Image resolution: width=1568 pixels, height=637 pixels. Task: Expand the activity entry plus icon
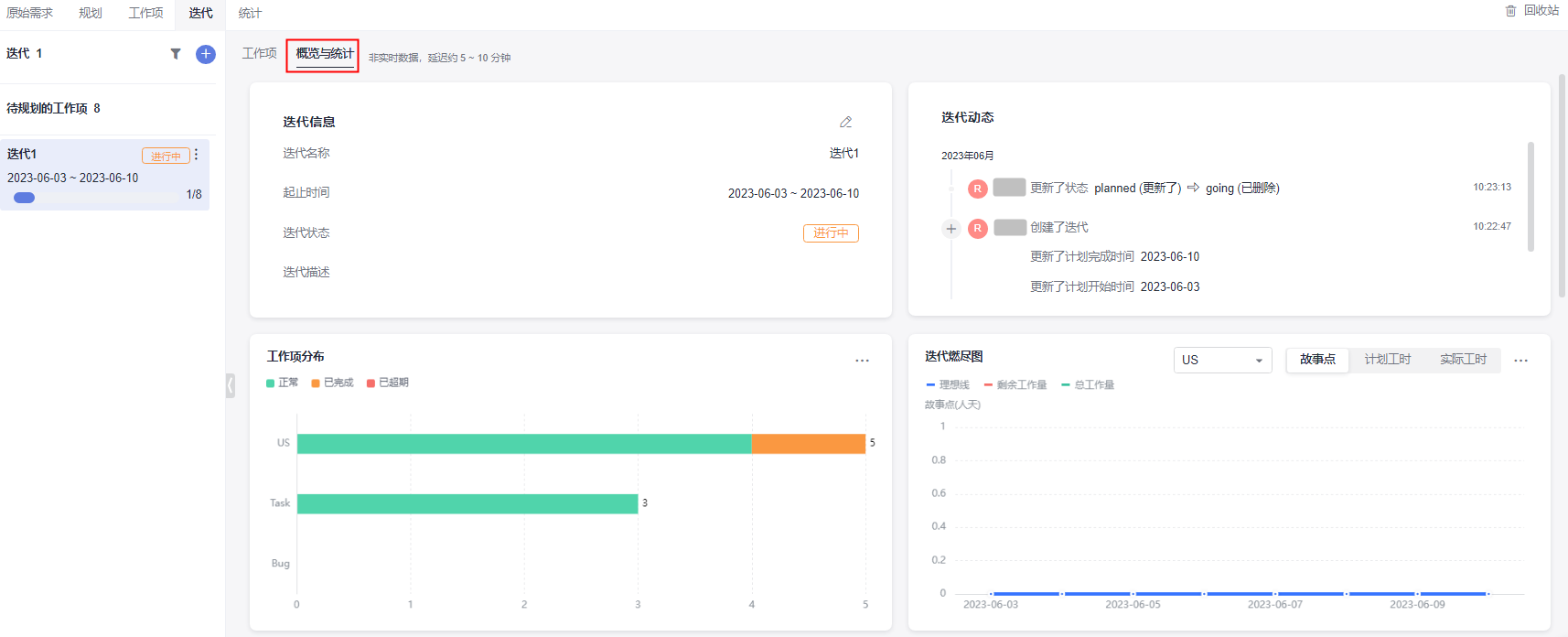coord(951,229)
